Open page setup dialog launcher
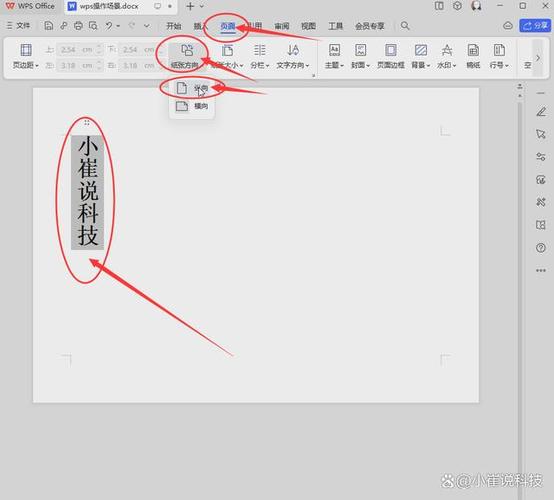Viewport: 554px width, 500px height. tap(313, 75)
